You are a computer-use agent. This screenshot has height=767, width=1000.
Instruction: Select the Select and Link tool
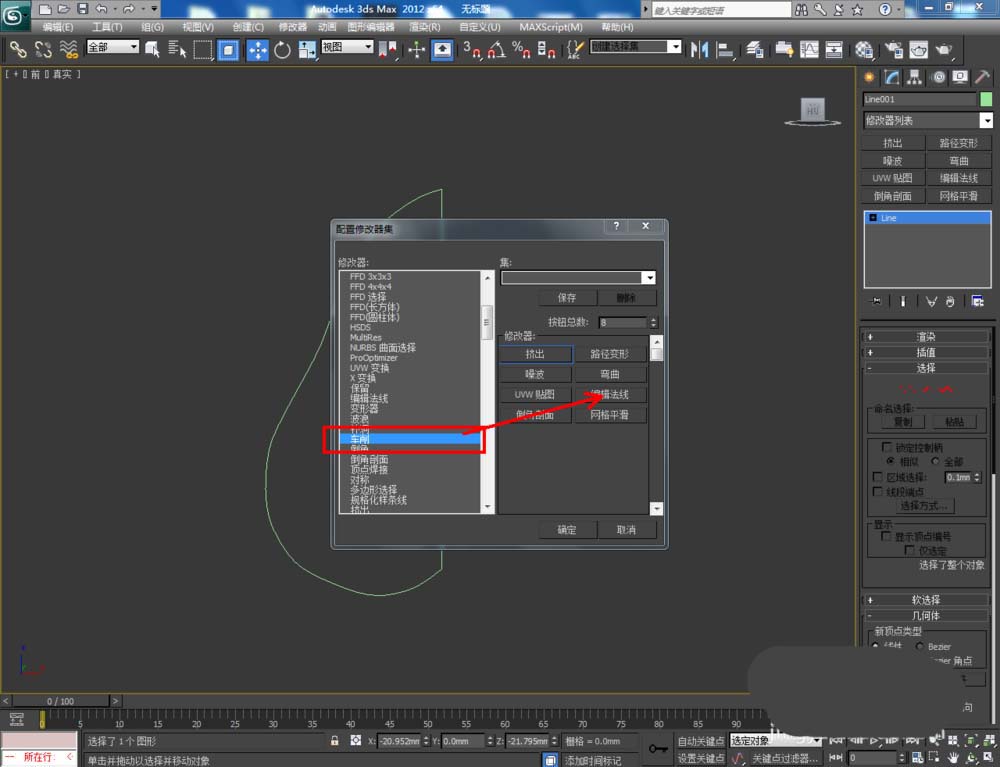17,49
